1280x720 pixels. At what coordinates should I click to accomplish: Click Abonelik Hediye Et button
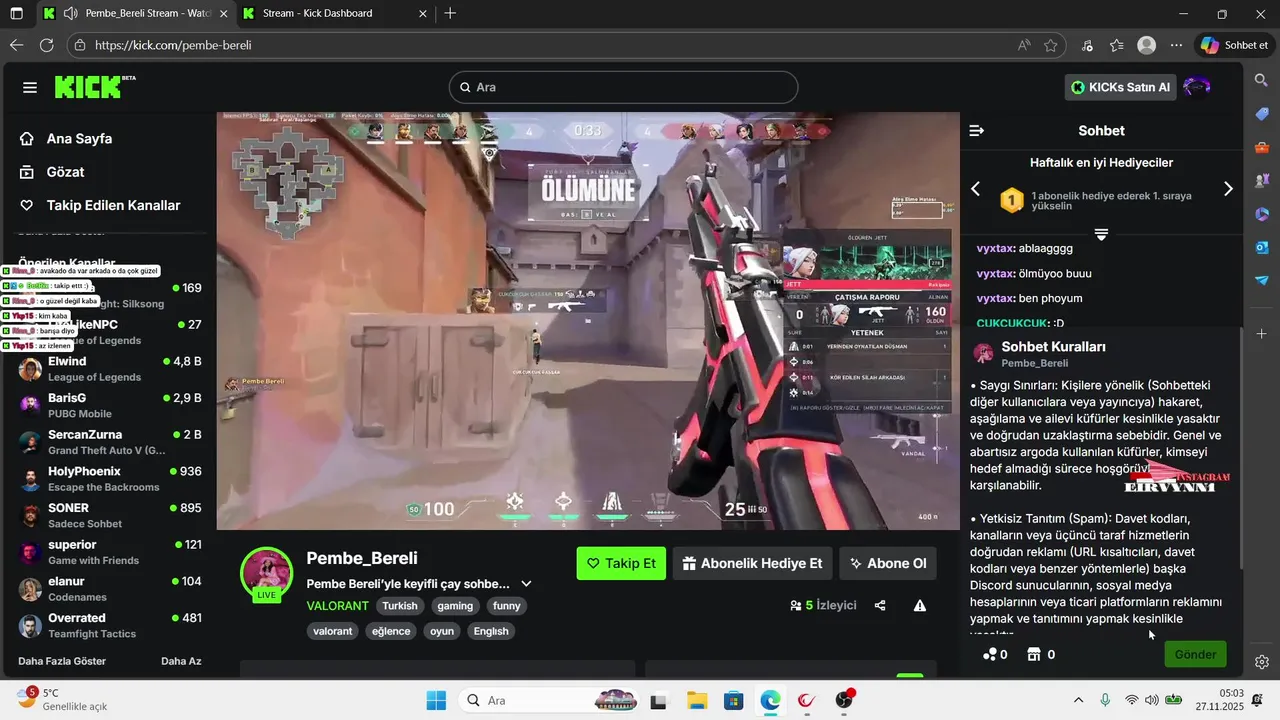[x=753, y=563]
